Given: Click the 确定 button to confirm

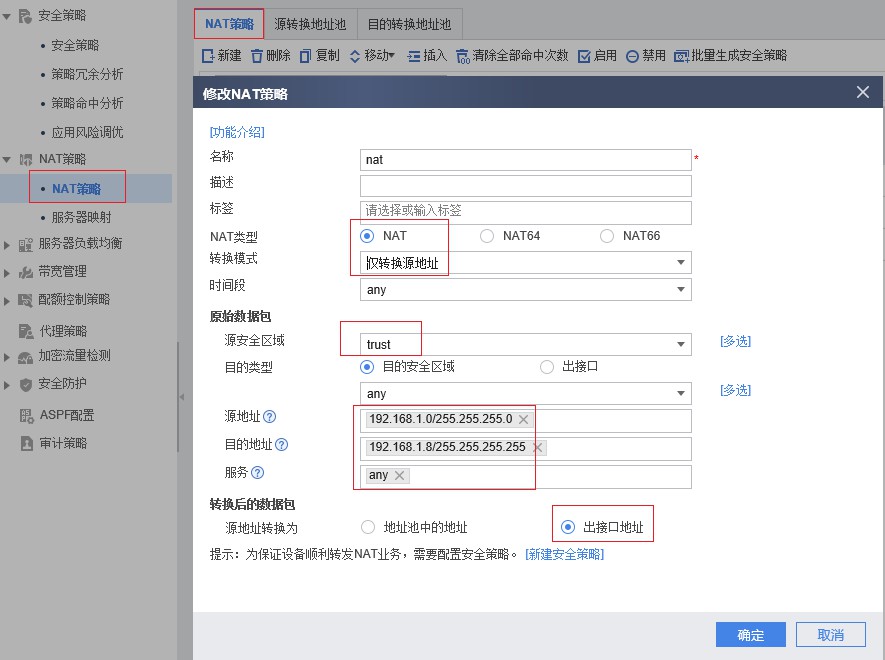Looking at the screenshot, I should [750, 635].
